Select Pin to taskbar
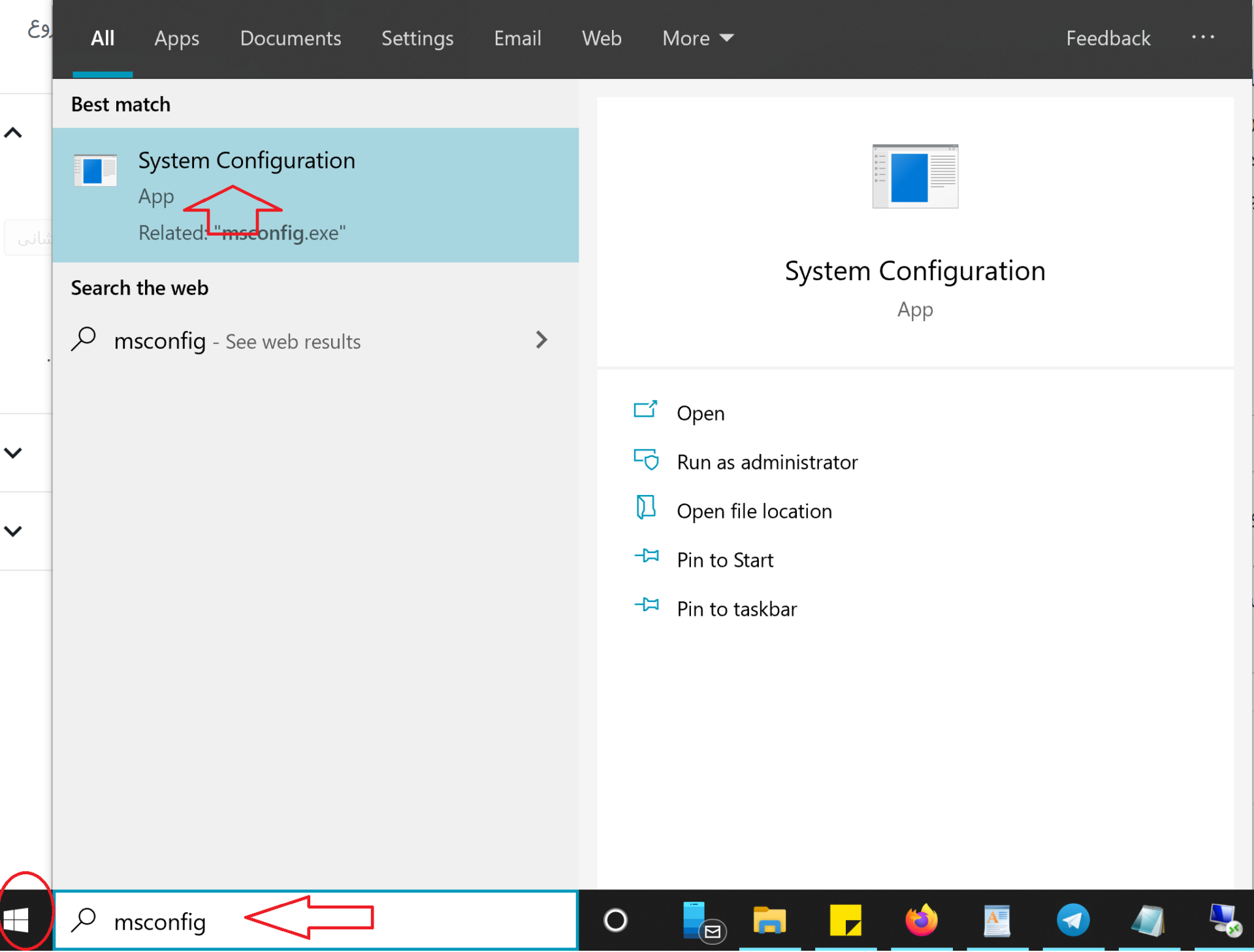The width and height of the screenshot is (1254, 952). pos(737,609)
